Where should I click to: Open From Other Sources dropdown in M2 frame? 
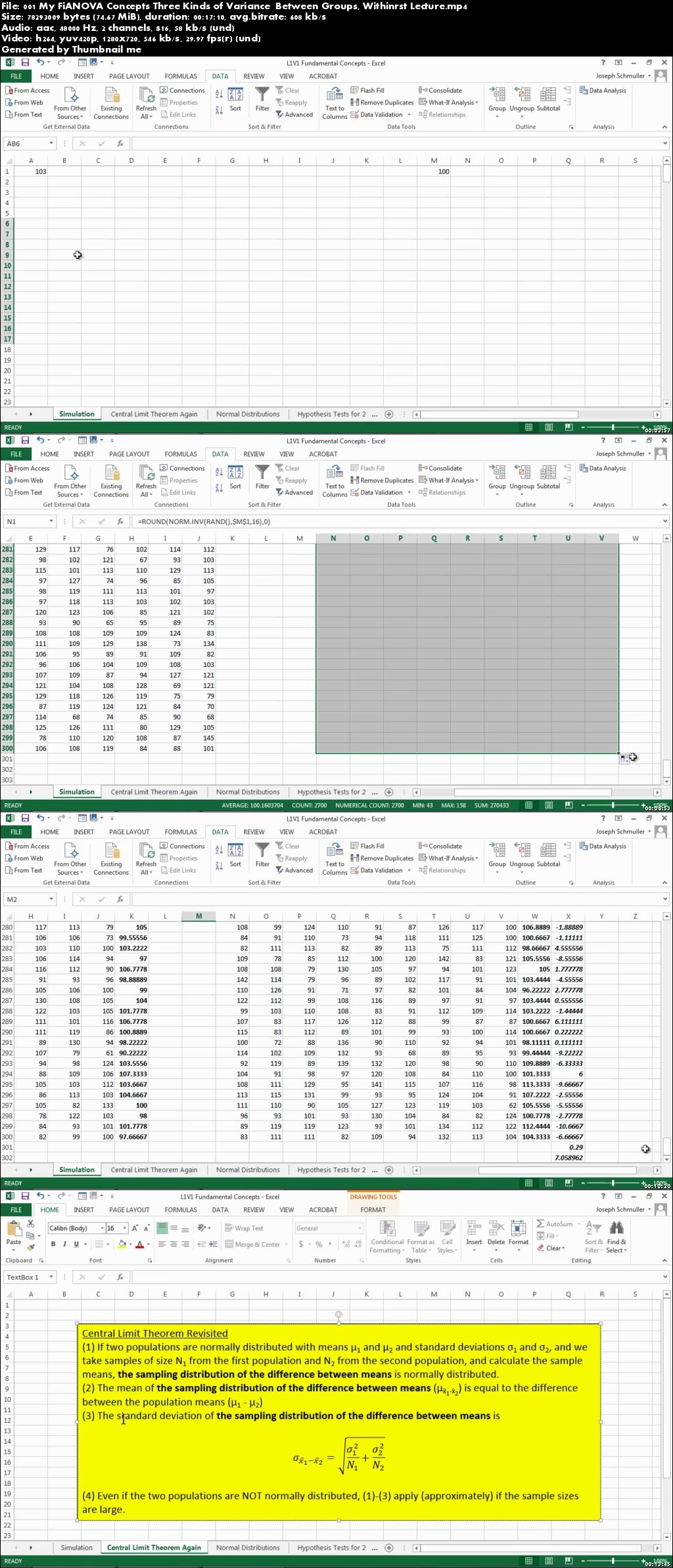(x=70, y=859)
